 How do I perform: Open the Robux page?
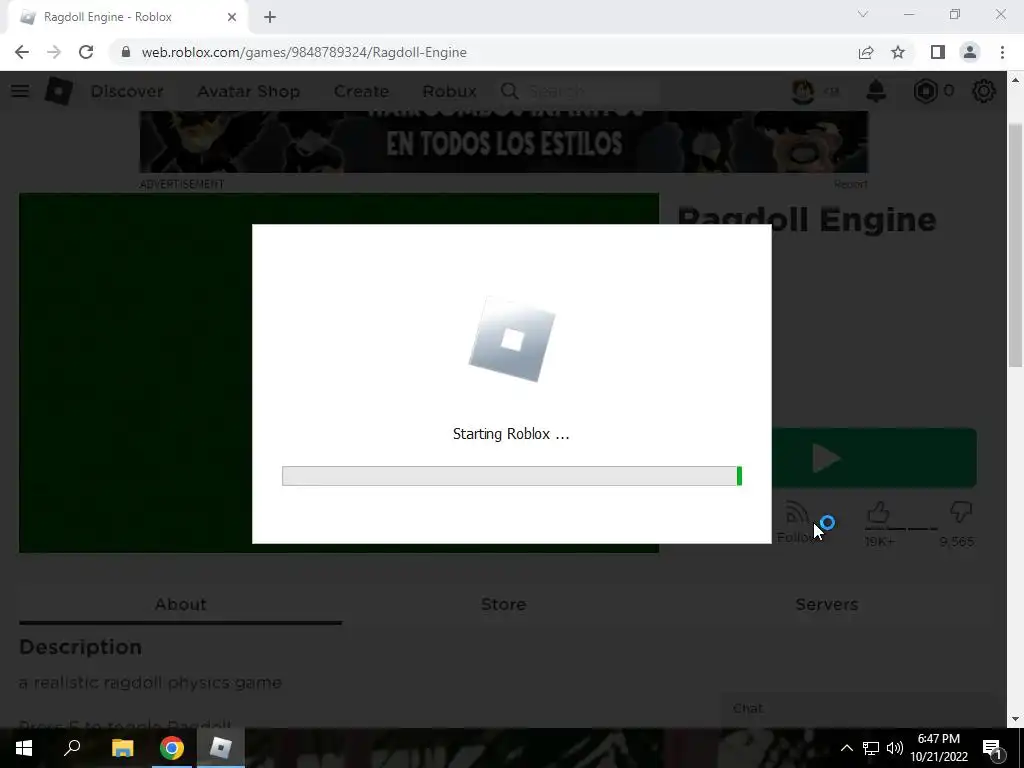coord(449,91)
